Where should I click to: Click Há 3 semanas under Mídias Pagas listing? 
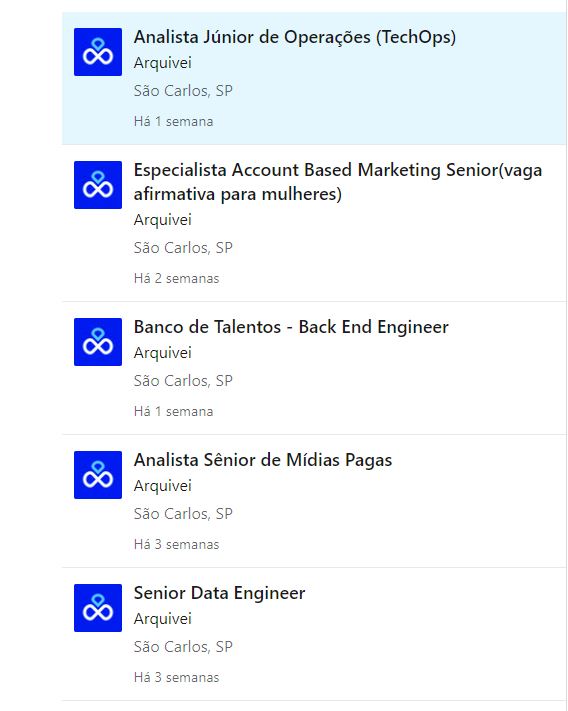[x=176, y=544]
